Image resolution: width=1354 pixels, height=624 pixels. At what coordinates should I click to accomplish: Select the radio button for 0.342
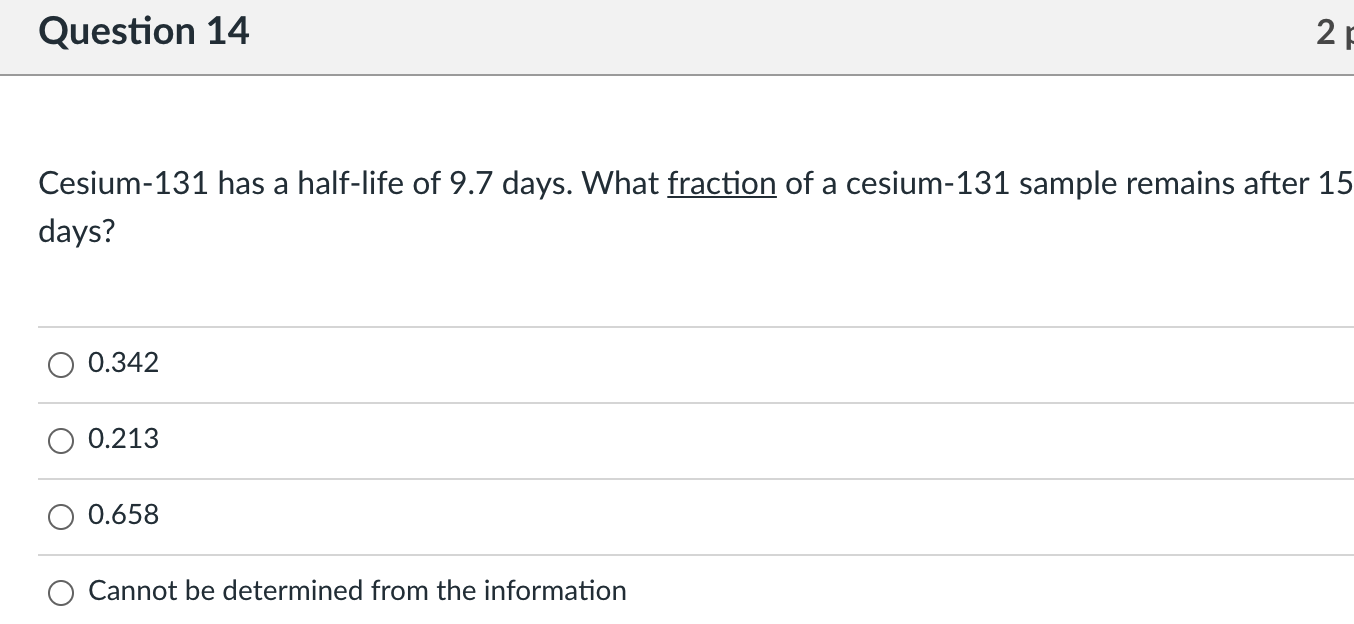[x=61, y=364]
